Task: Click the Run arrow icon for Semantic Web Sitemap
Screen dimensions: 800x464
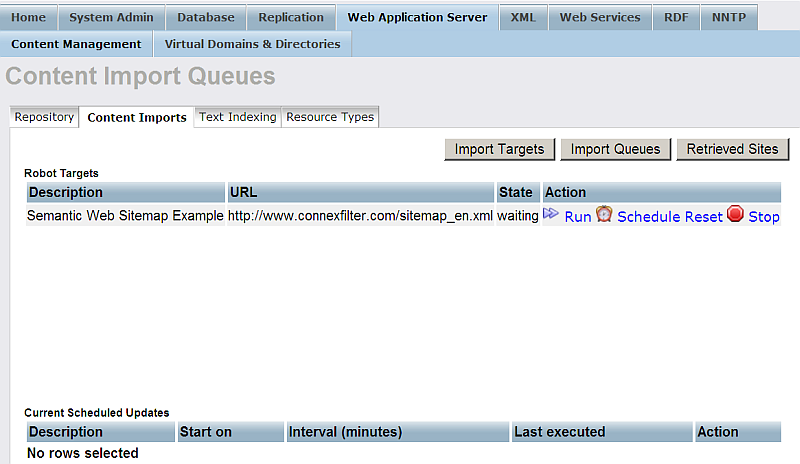Action: (x=551, y=214)
